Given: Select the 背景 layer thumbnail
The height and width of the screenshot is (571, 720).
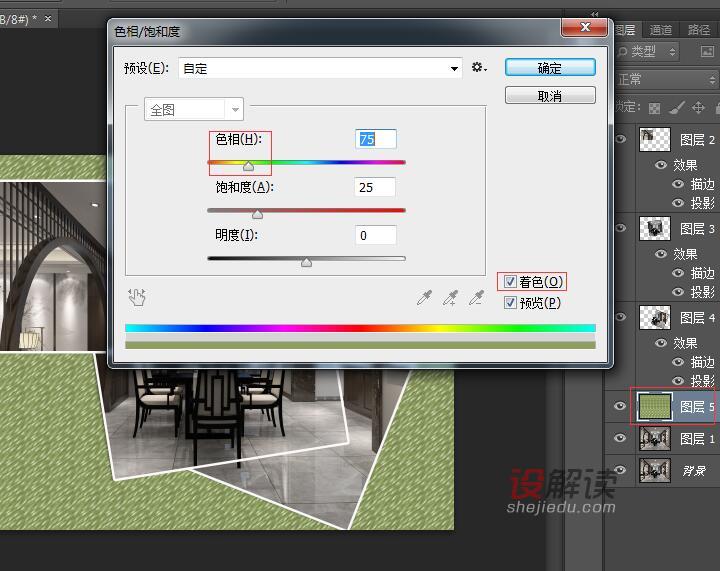Looking at the screenshot, I should point(655,470).
